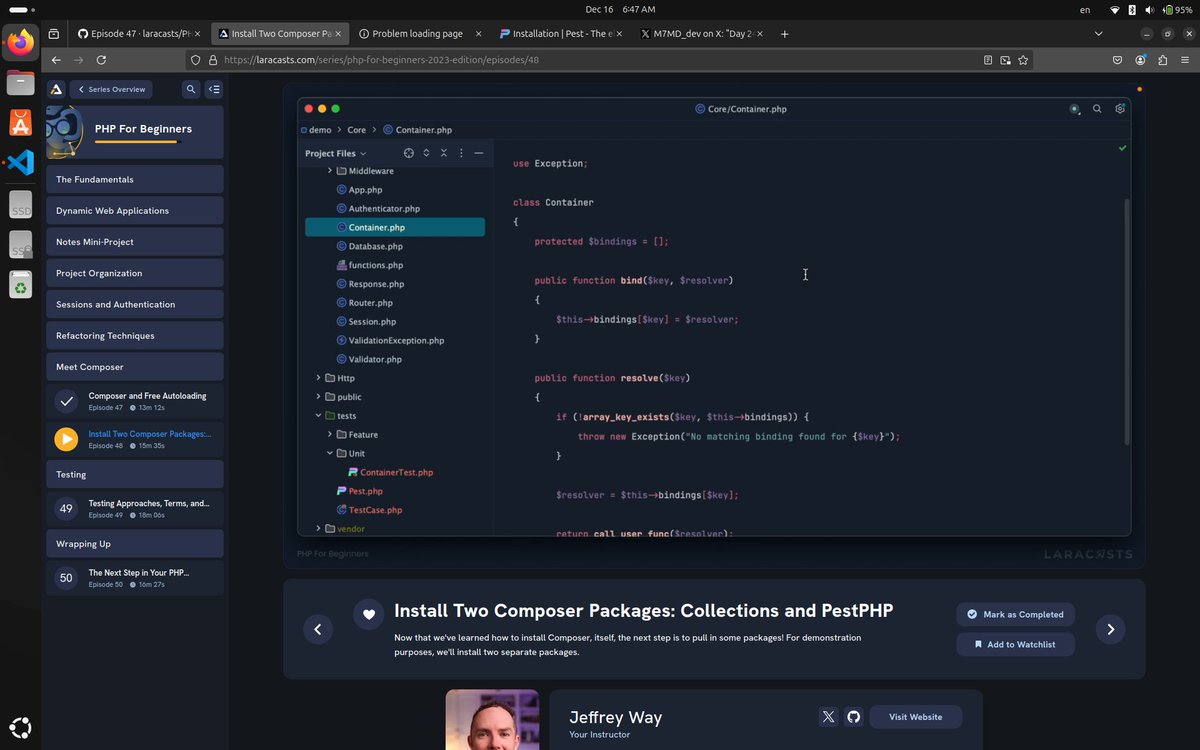The width and height of the screenshot is (1200, 750).
Task: Open a new tab with the plus icon
Action: pos(784,34)
